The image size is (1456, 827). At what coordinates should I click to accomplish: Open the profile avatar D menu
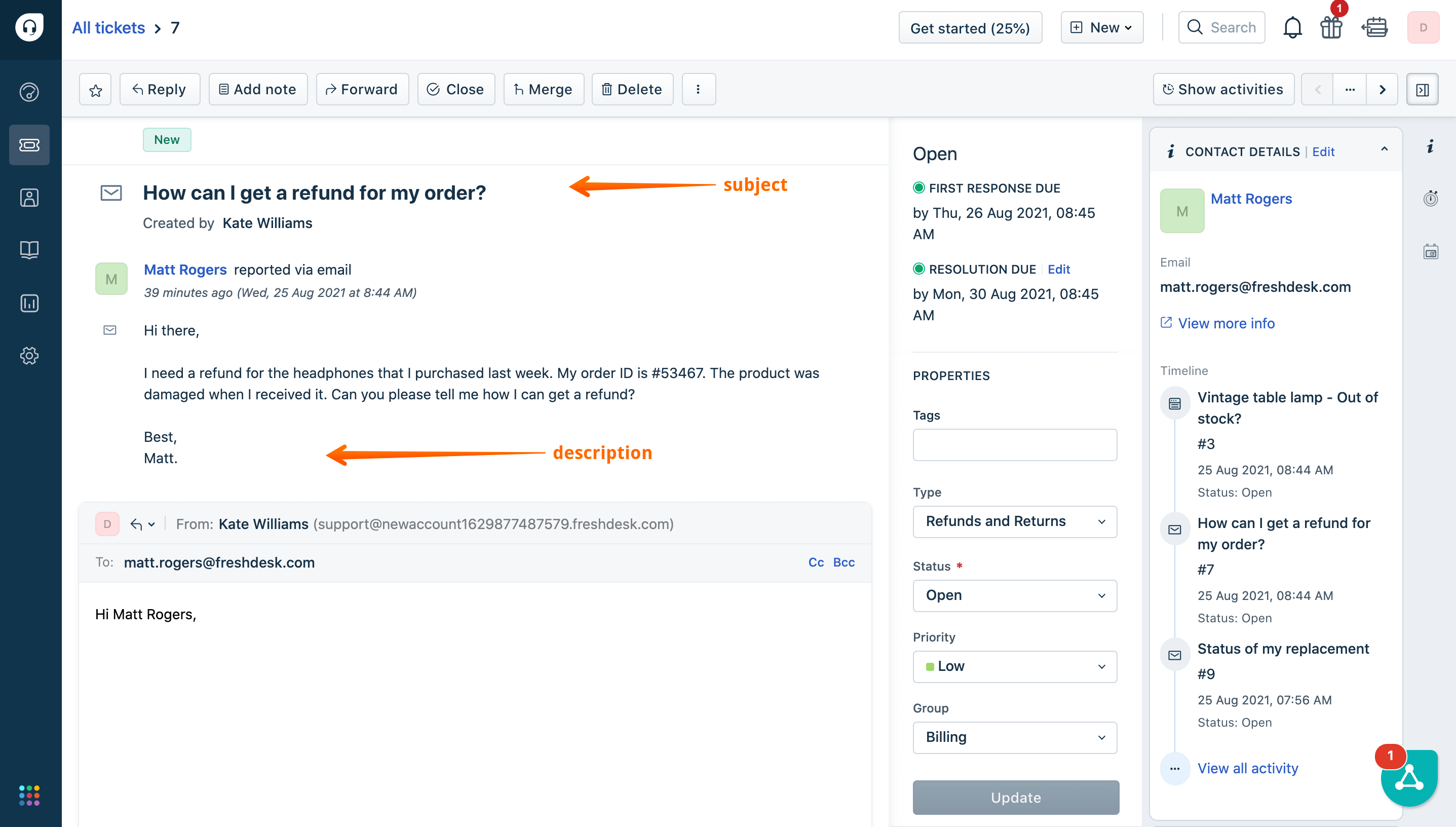pyautogui.click(x=1423, y=27)
